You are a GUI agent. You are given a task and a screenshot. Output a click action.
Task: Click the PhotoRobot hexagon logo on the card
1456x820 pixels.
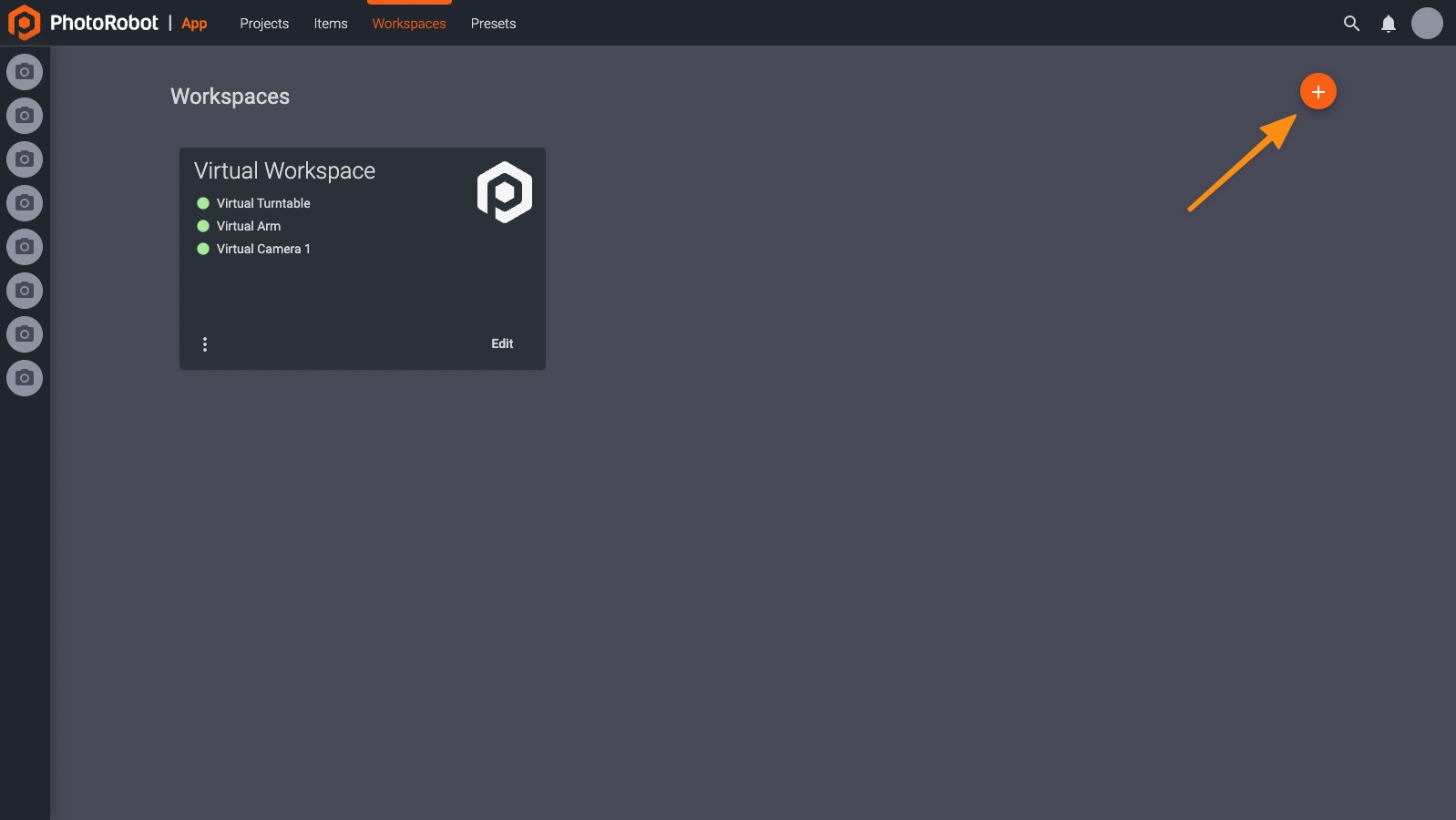504,192
